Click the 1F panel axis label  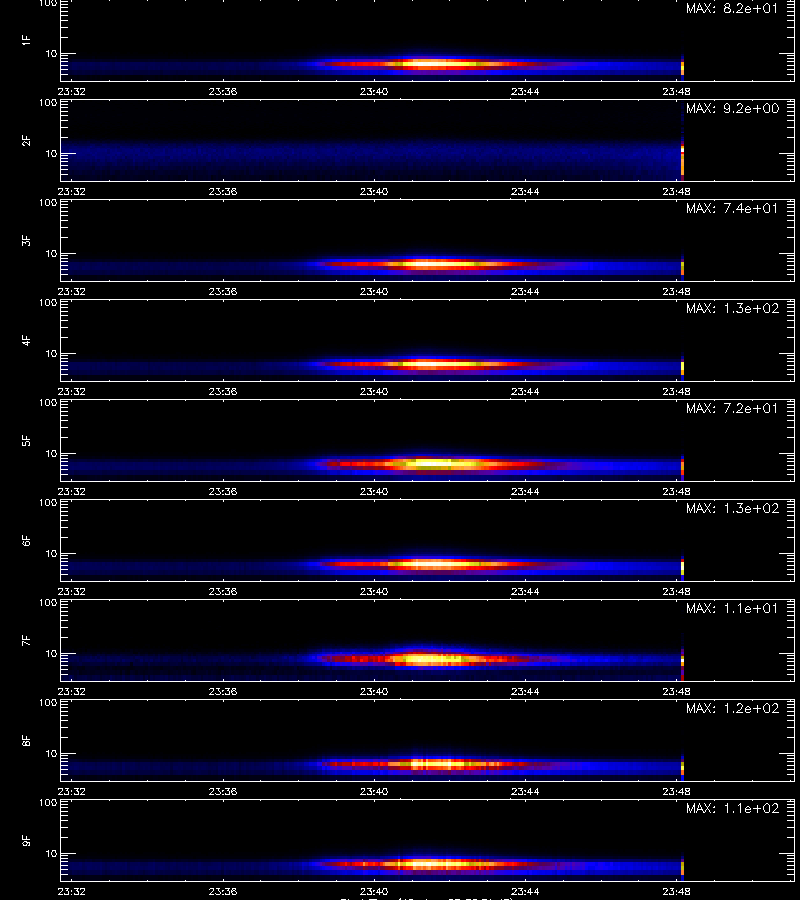26,40
